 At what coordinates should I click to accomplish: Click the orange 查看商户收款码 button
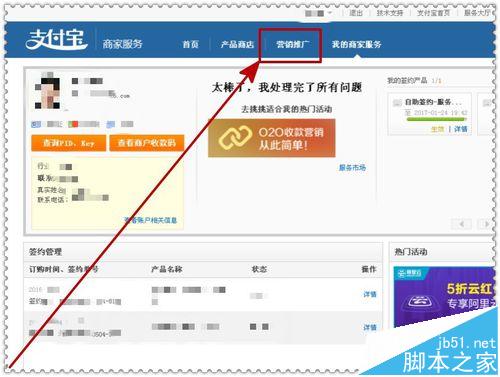147,143
